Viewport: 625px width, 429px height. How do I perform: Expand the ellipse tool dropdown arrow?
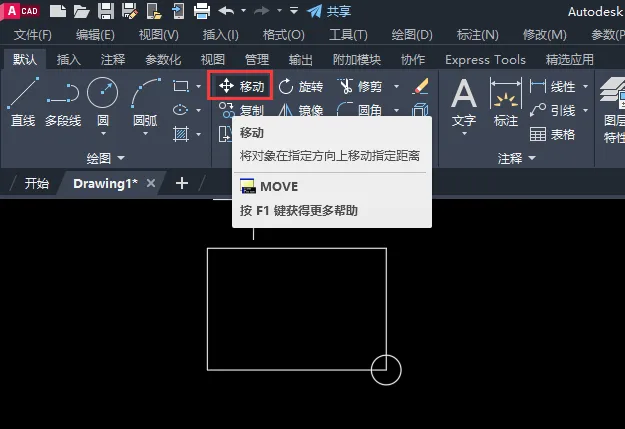click(x=199, y=110)
